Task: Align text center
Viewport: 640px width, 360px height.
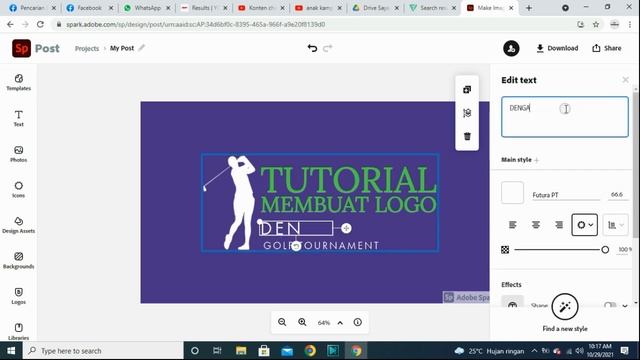Action: tap(536, 224)
